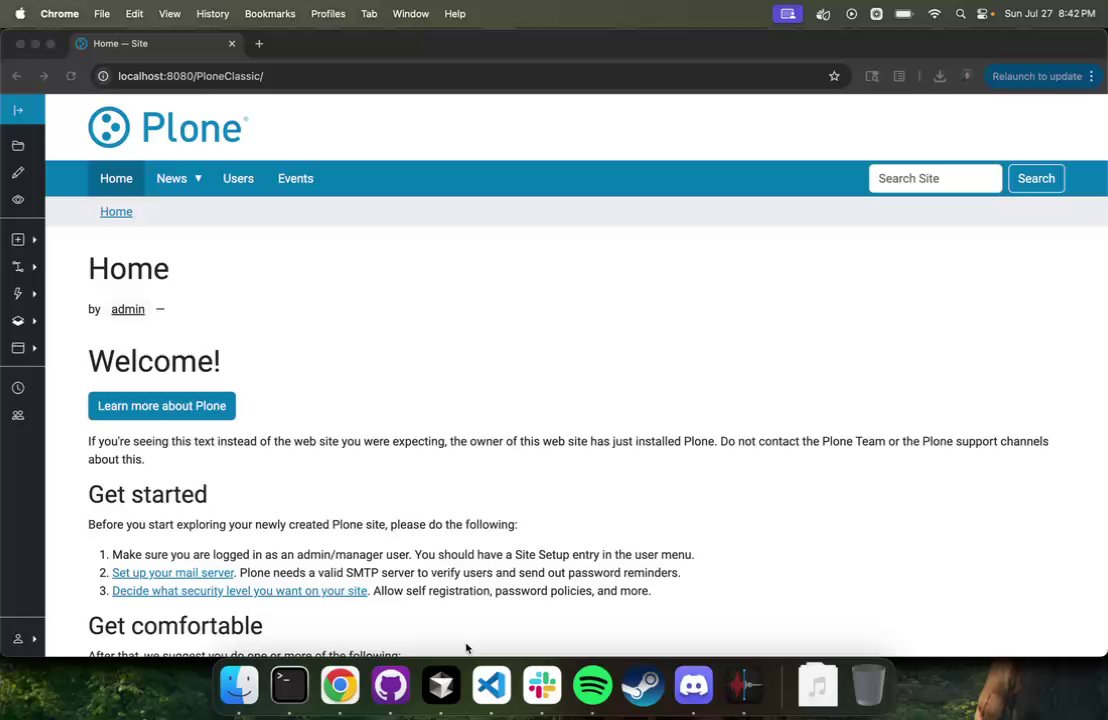
Task: Click the Plone logo
Action: (x=168, y=127)
